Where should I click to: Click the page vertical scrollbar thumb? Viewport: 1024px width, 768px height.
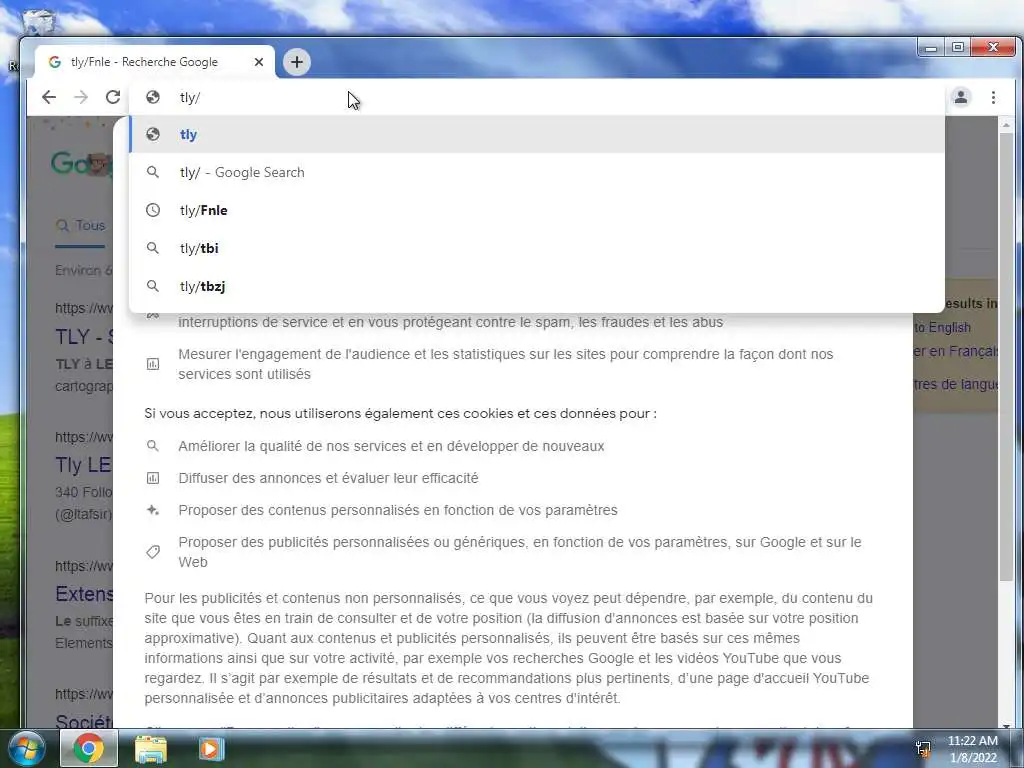(1006, 356)
